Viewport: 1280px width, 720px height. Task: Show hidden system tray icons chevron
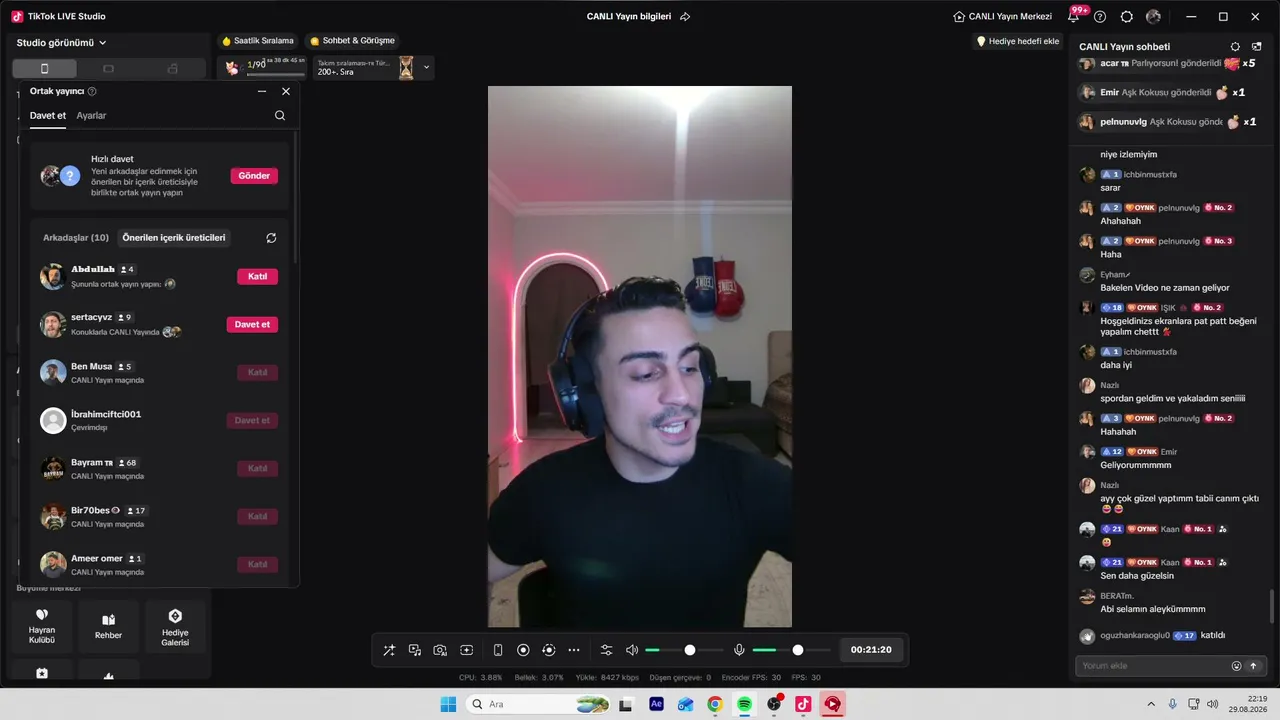(x=1151, y=704)
